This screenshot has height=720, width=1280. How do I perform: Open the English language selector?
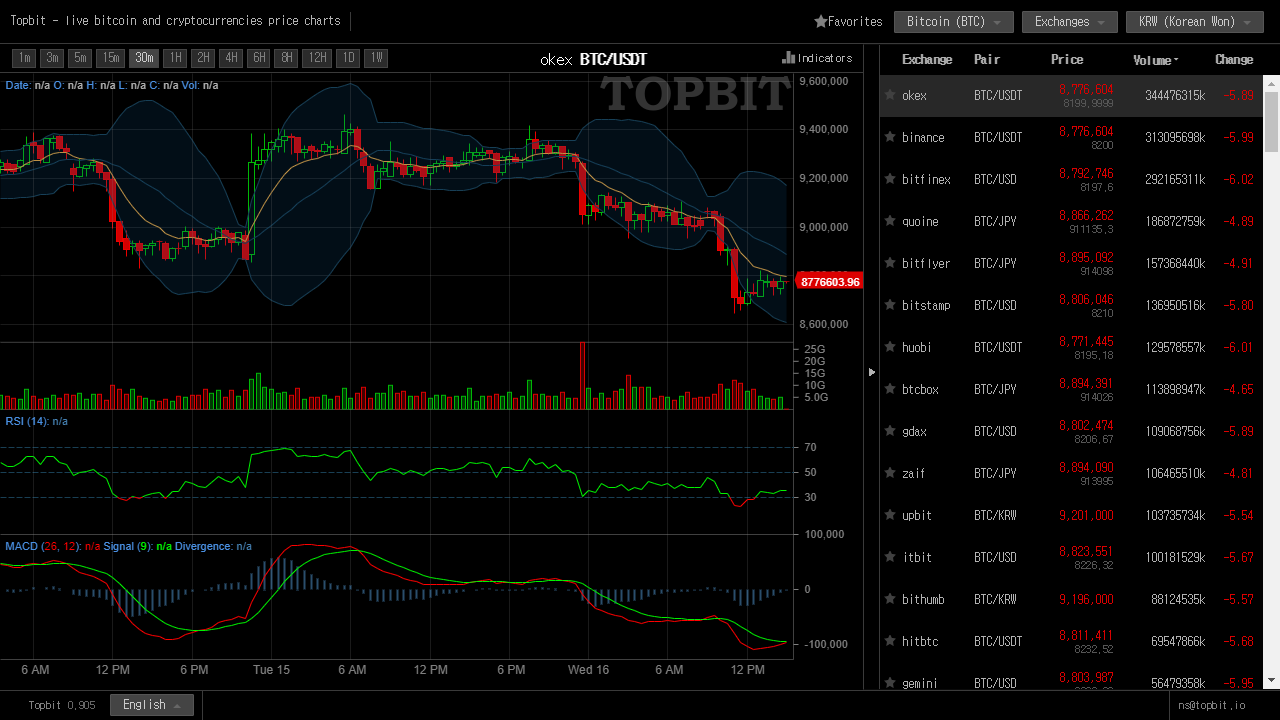pos(151,705)
